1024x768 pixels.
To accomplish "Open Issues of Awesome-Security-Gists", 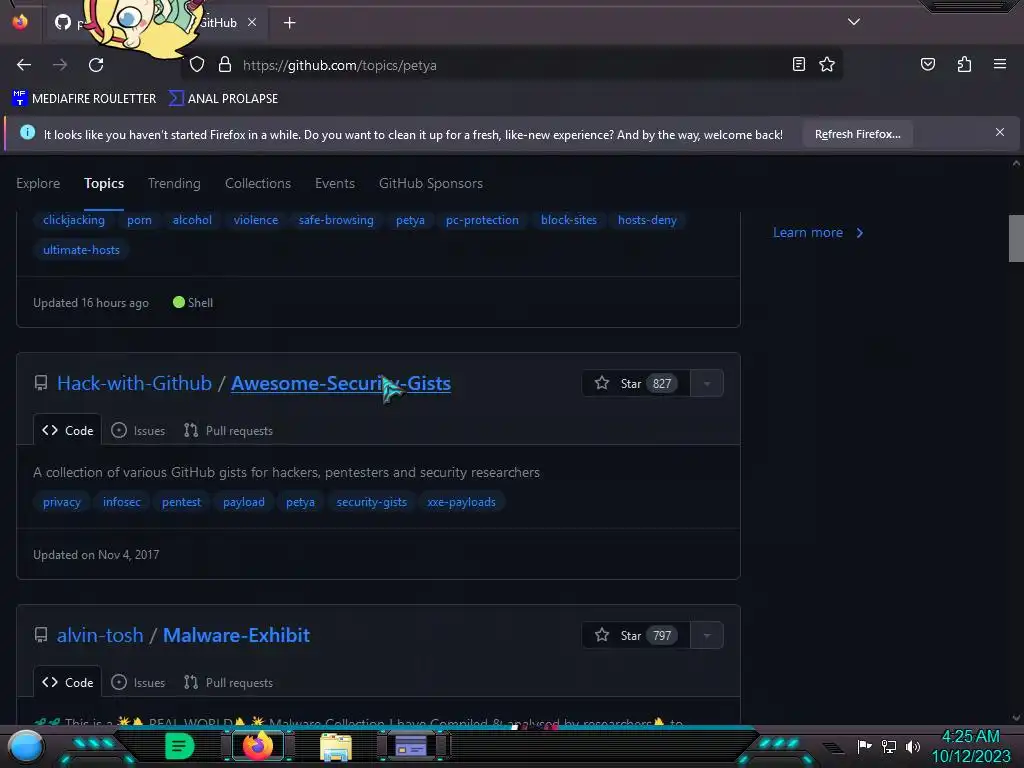I will pos(138,430).
